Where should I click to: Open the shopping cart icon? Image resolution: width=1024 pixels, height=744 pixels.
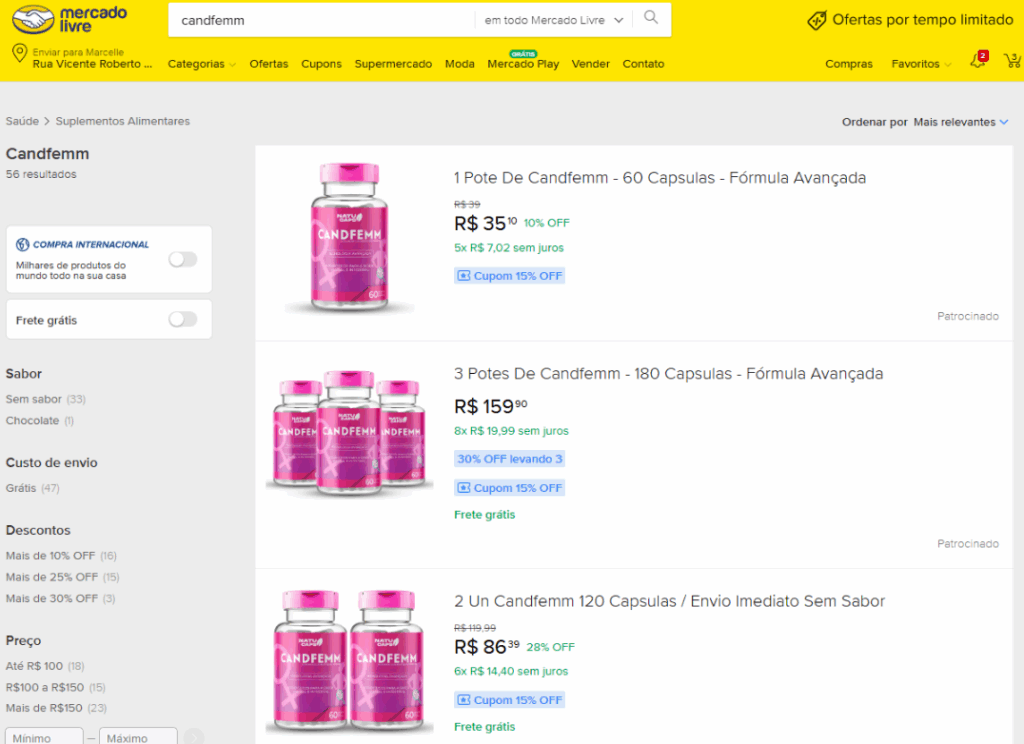coord(1013,60)
